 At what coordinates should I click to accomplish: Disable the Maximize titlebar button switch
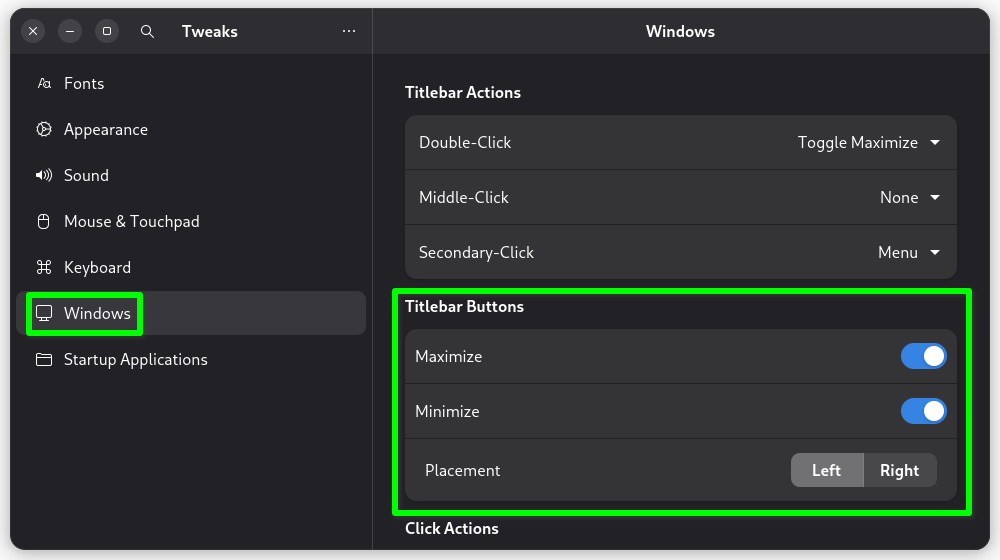tap(923, 357)
